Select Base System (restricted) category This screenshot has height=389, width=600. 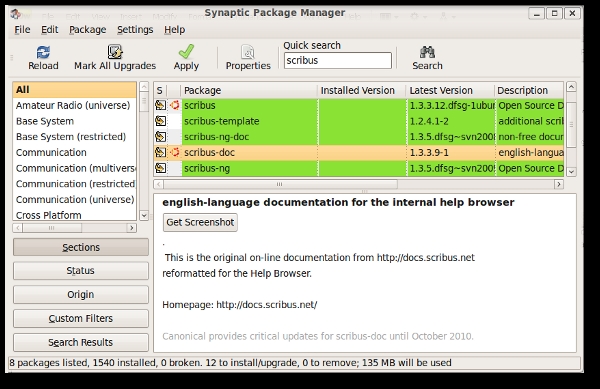(x=75, y=137)
